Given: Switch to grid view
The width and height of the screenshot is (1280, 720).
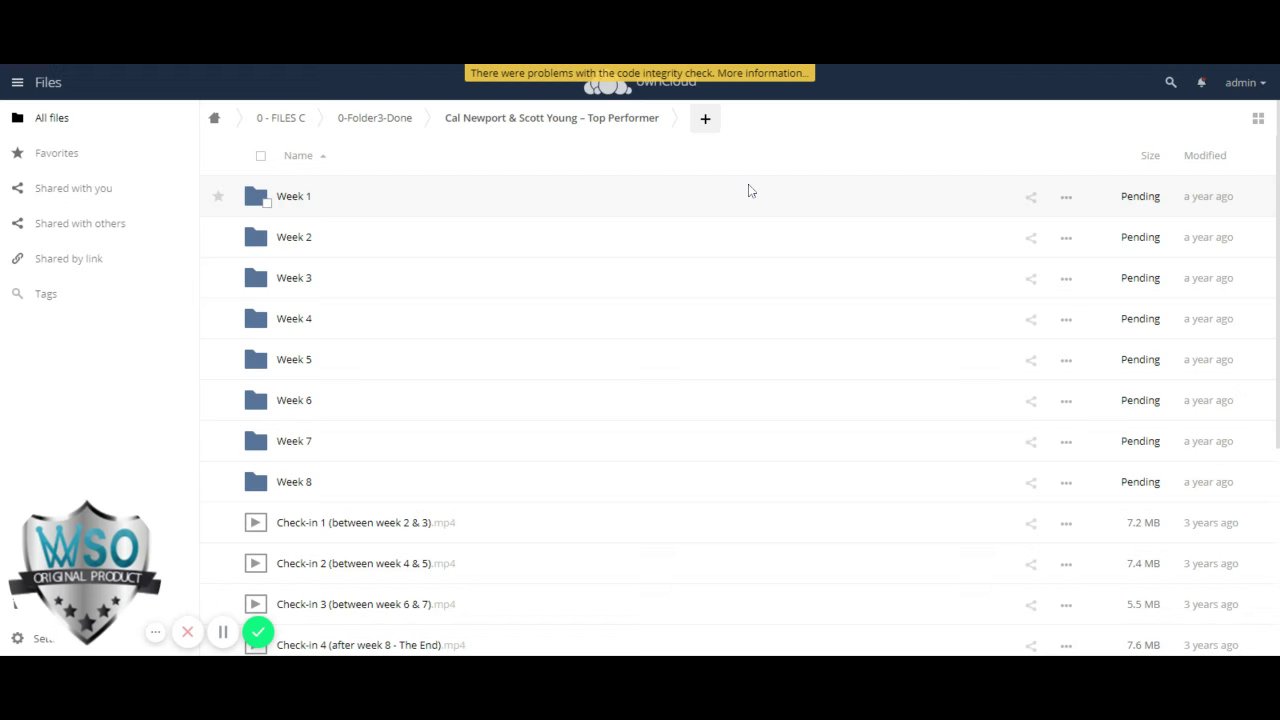Looking at the screenshot, I should coord(1258,118).
